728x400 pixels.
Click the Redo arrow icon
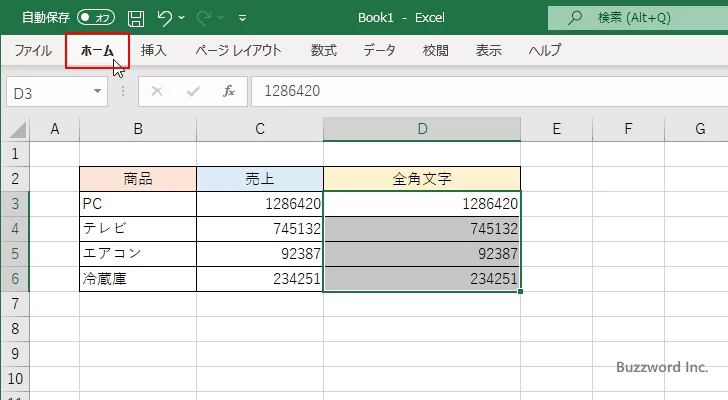203,18
